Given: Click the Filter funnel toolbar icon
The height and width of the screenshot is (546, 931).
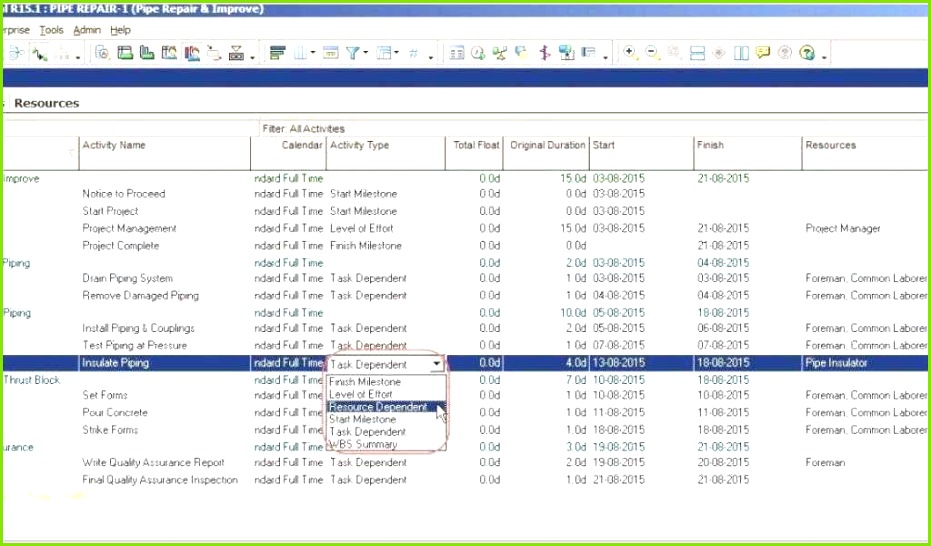Looking at the screenshot, I should [353, 53].
